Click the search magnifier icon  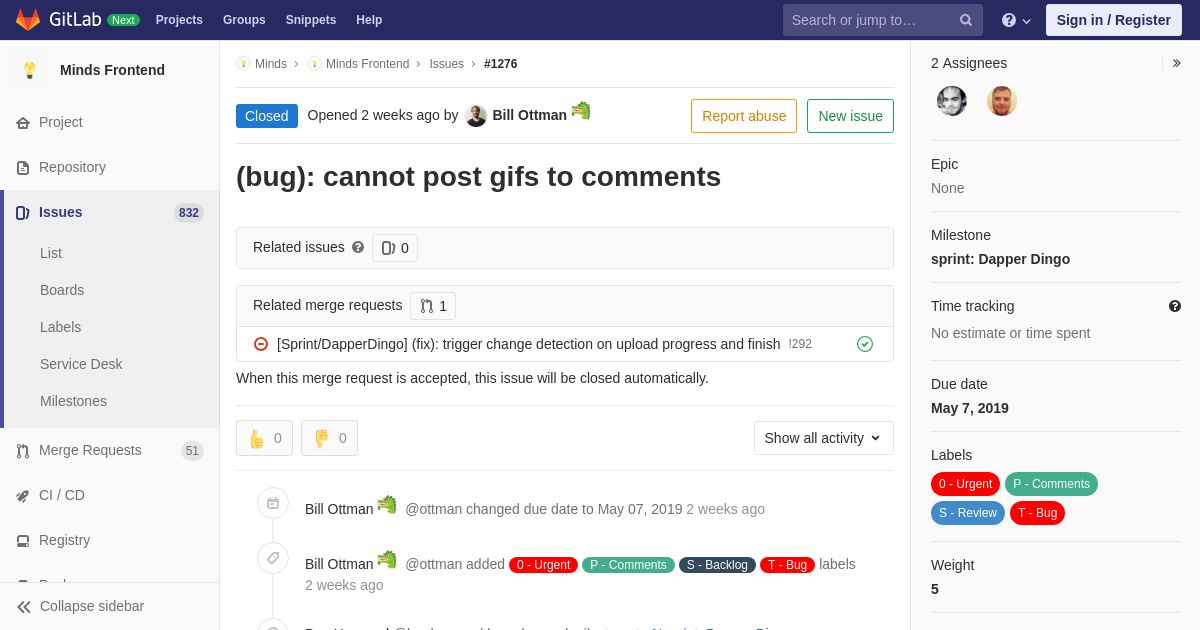(966, 20)
